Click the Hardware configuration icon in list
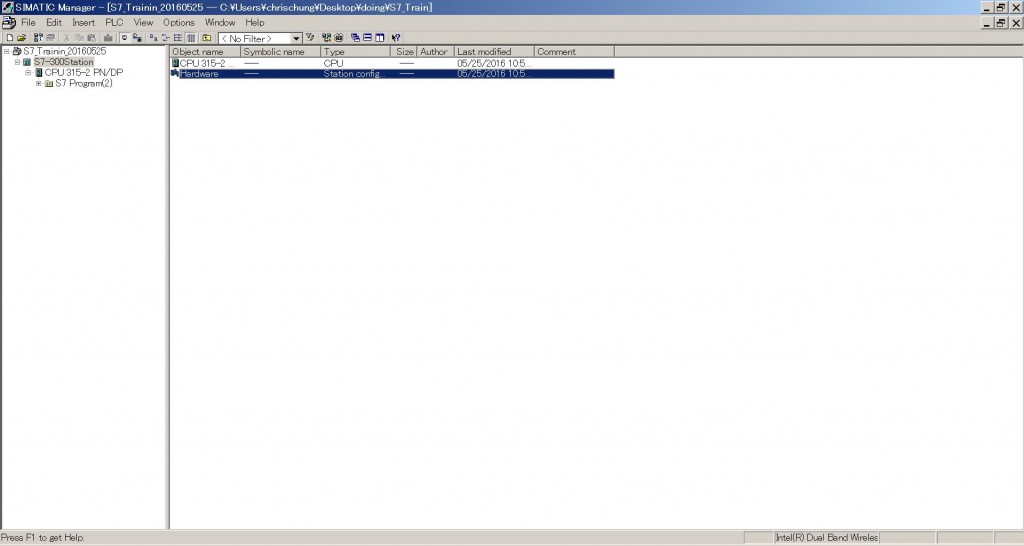This screenshot has width=1024, height=546. 175,74
